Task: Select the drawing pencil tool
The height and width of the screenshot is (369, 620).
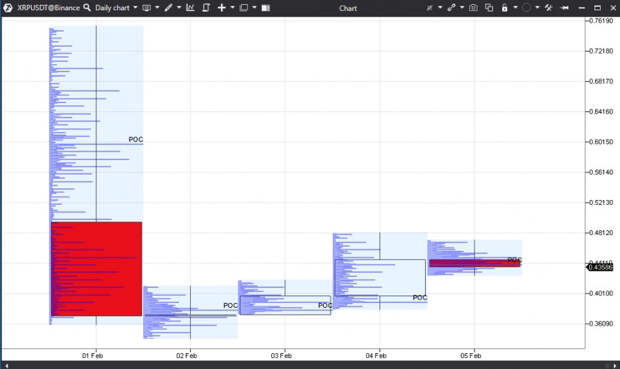Action: coord(168,8)
